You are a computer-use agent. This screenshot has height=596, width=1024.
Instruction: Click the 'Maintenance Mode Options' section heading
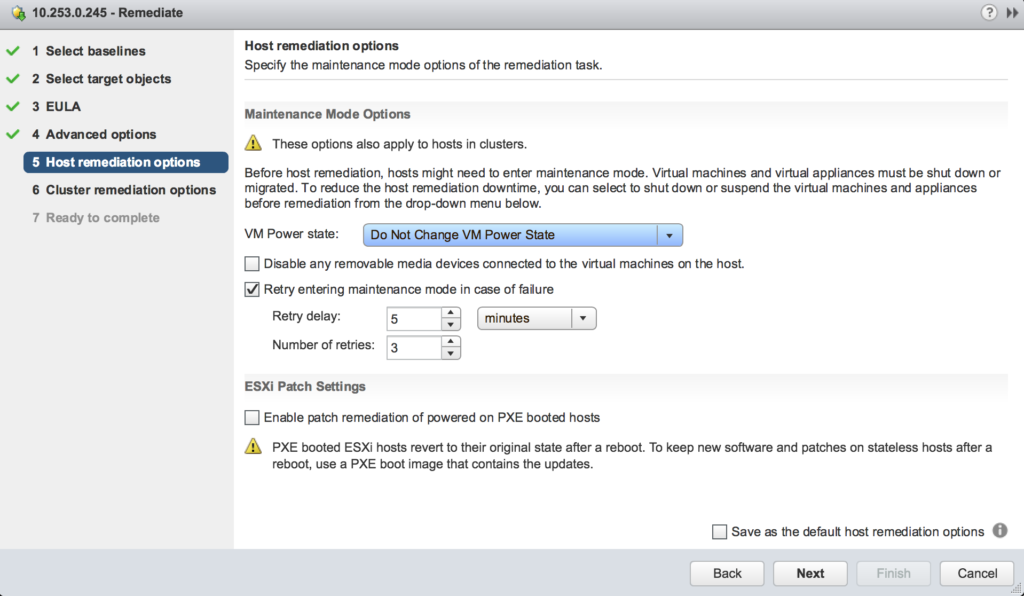[327, 114]
